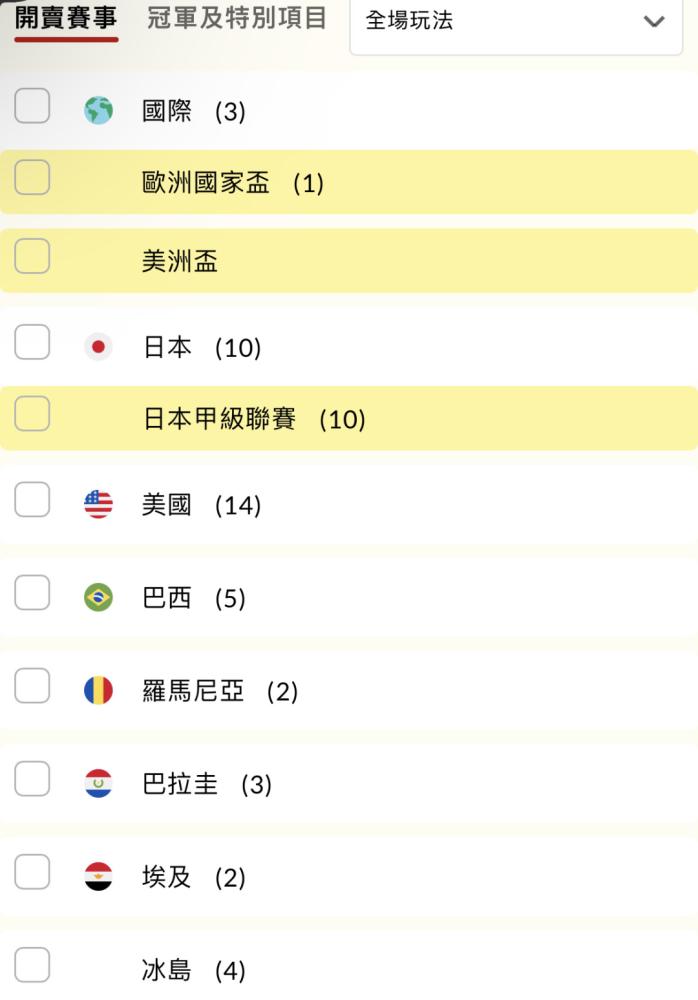The image size is (698, 1000).
Task: Open the 冠軍及特別項目 tab
Action: 237,18
